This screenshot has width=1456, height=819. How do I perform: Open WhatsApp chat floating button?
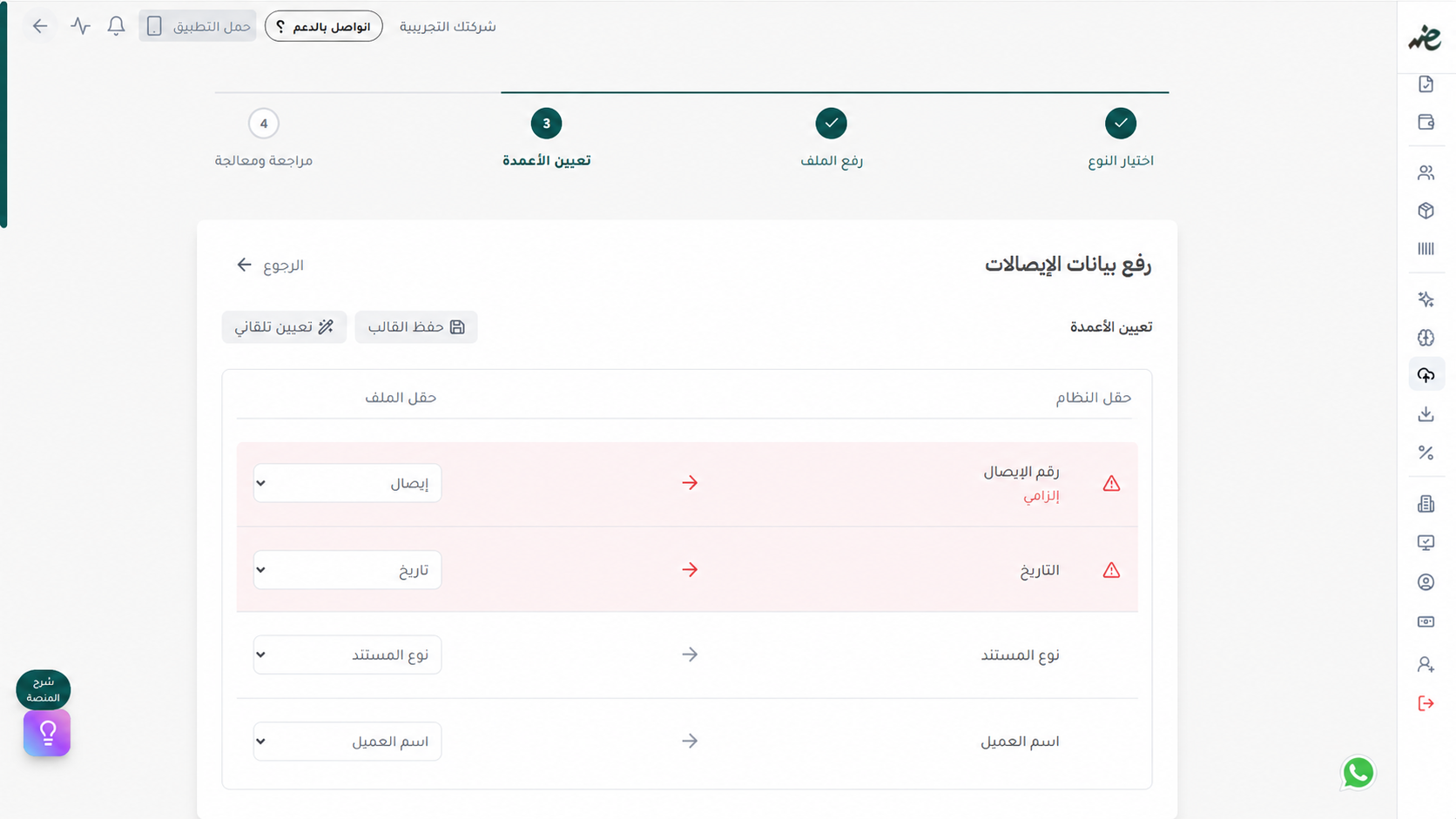pos(1358,773)
